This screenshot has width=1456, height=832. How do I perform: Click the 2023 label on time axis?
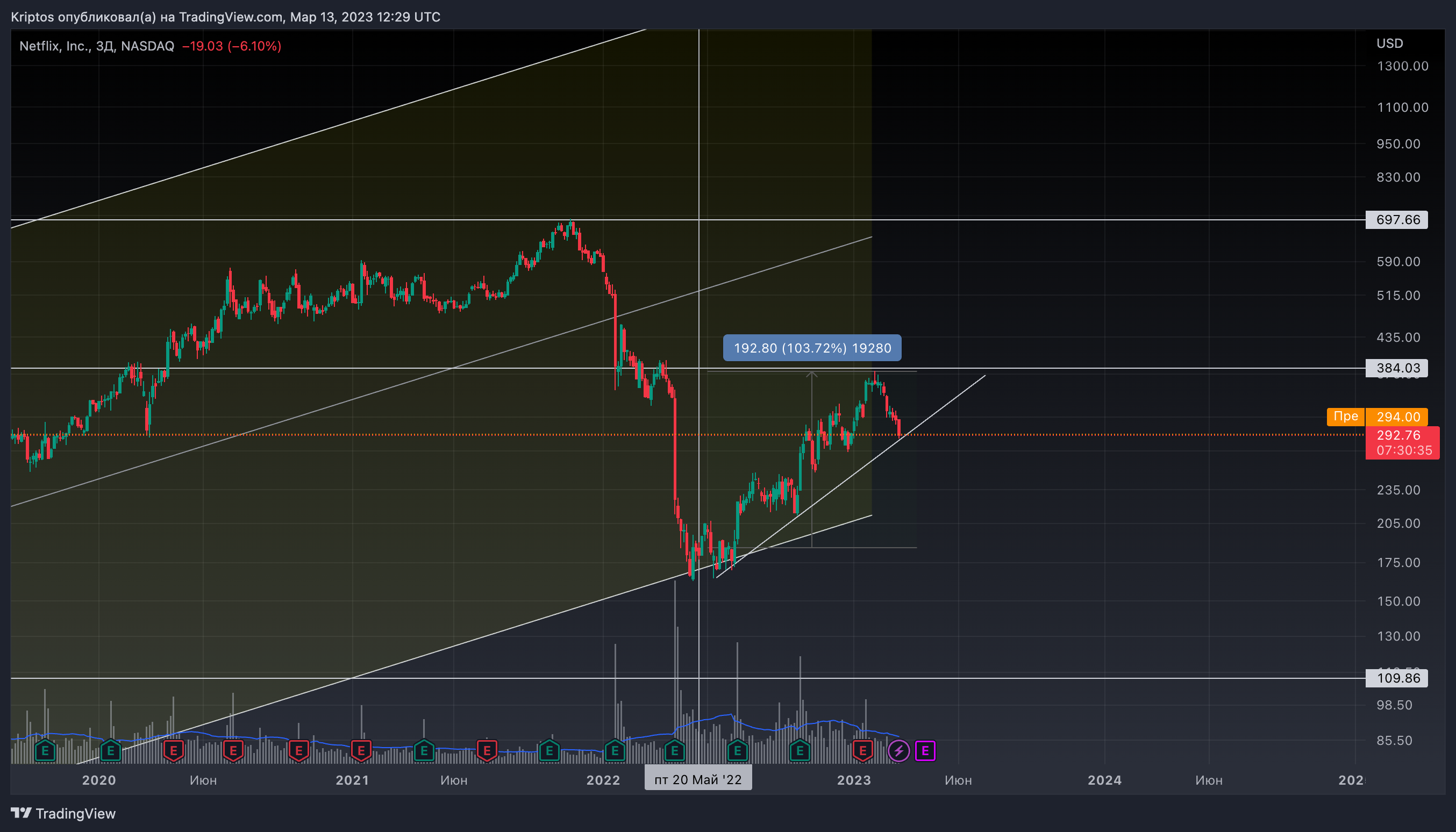coord(854,780)
